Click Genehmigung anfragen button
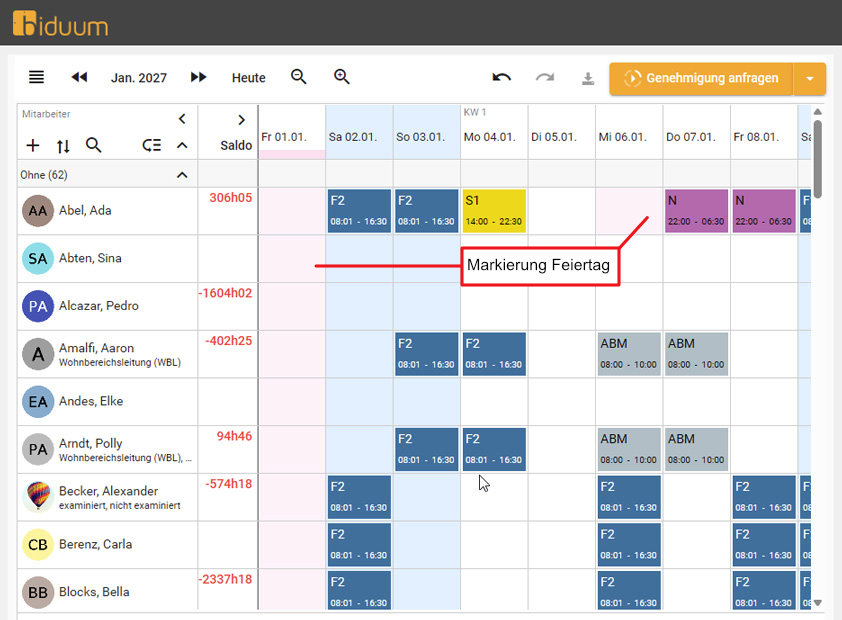 (x=701, y=79)
